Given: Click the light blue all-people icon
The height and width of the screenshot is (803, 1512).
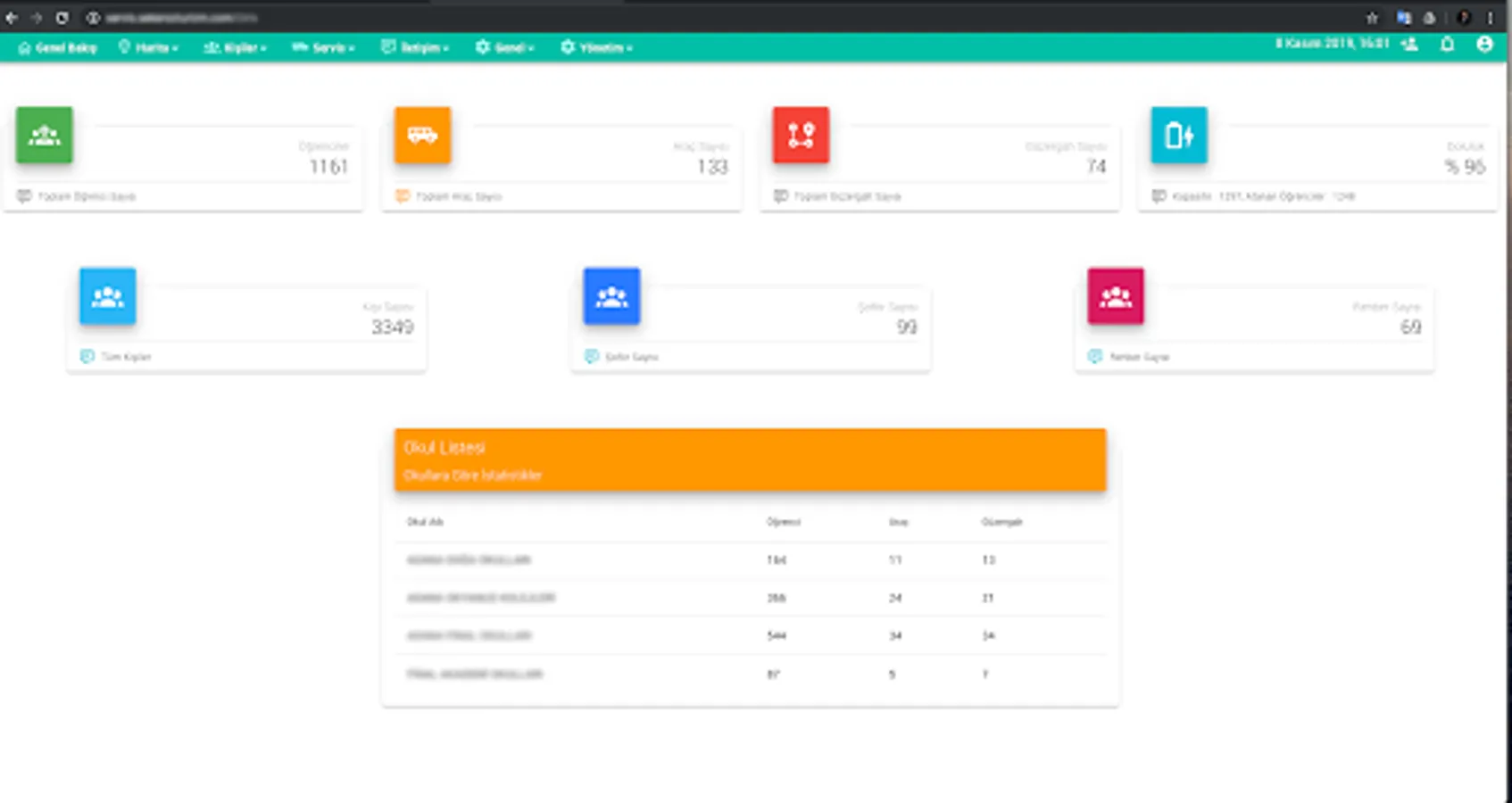Looking at the screenshot, I should point(107,295).
